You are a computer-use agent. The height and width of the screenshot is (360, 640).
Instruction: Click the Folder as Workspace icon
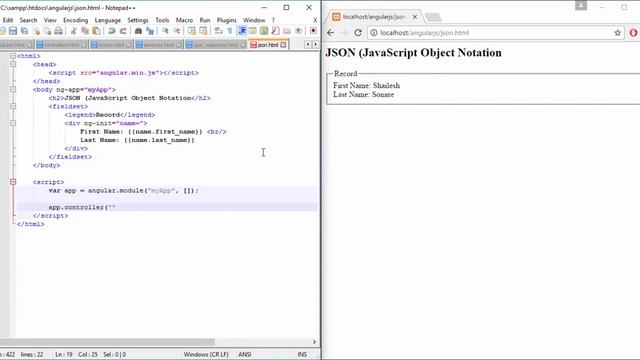coord(287,31)
